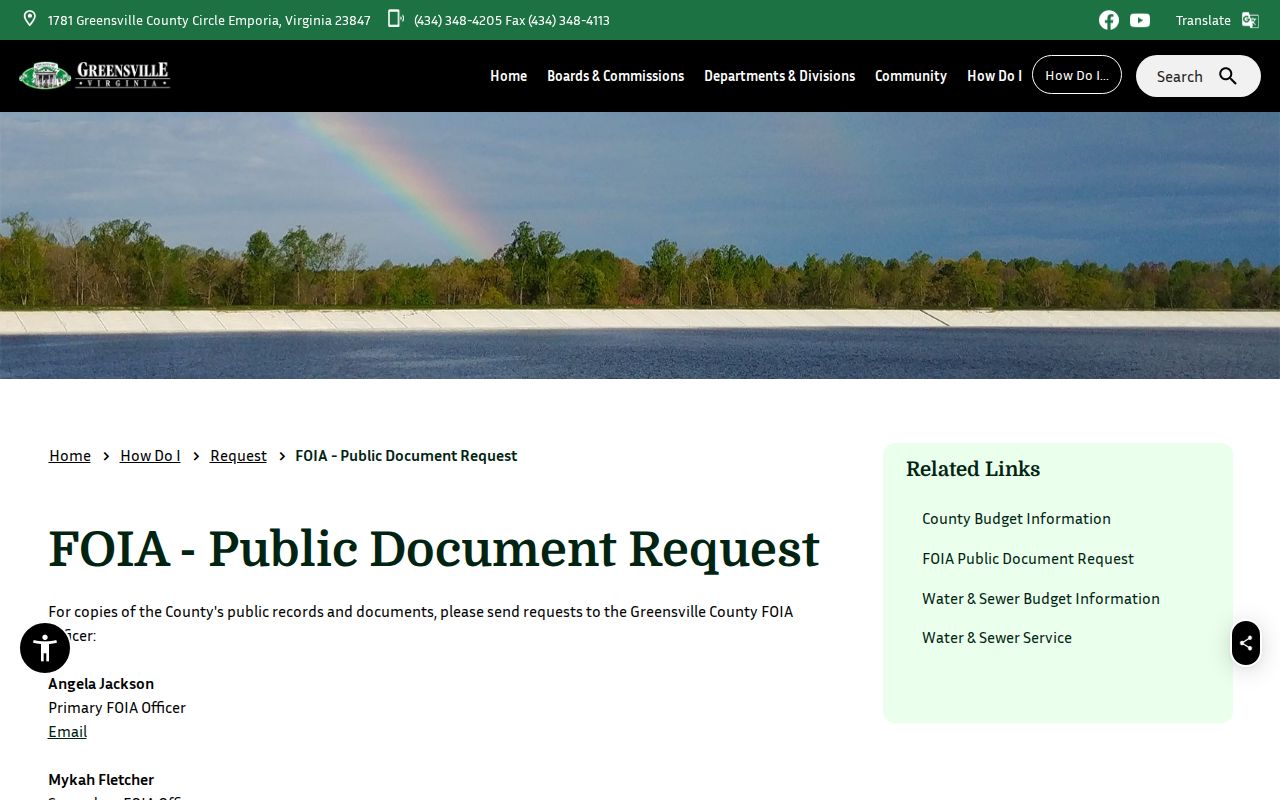
Task: Open the How Do I nav menu
Action: coord(994,76)
